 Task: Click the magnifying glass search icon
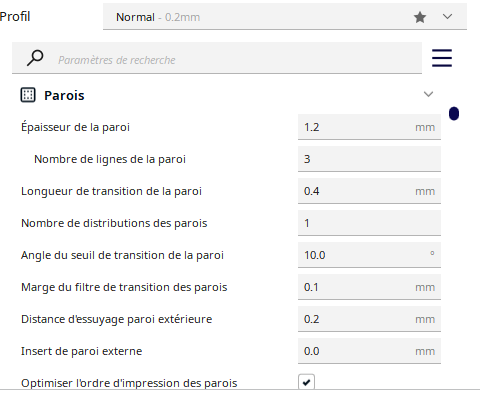pyautogui.click(x=35, y=58)
